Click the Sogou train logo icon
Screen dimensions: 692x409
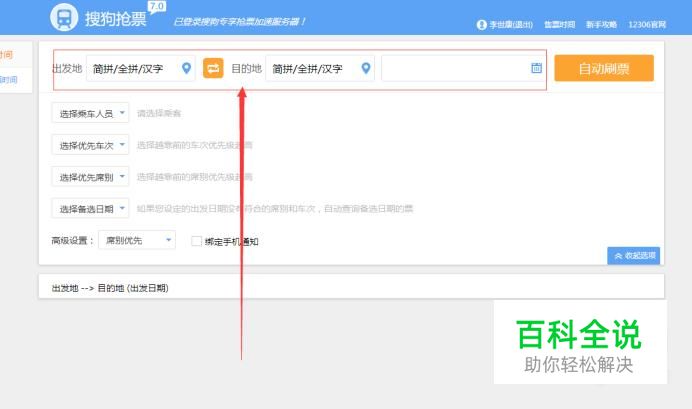point(64,18)
